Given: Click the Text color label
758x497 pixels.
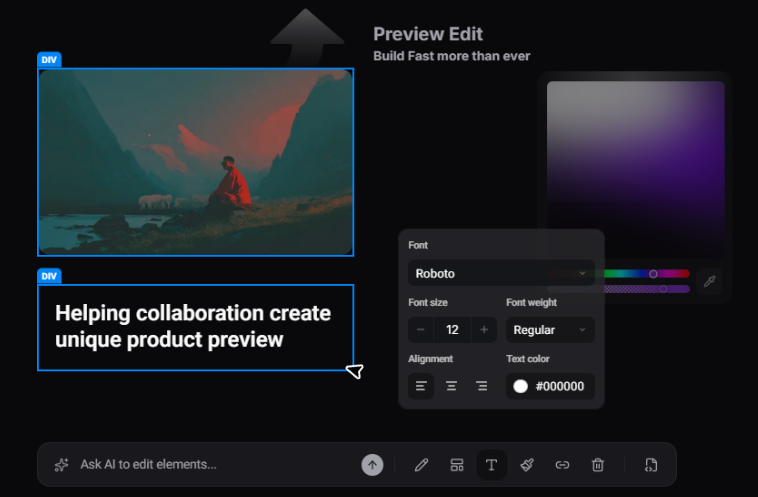Looking at the screenshot, I should click(527, 359).
